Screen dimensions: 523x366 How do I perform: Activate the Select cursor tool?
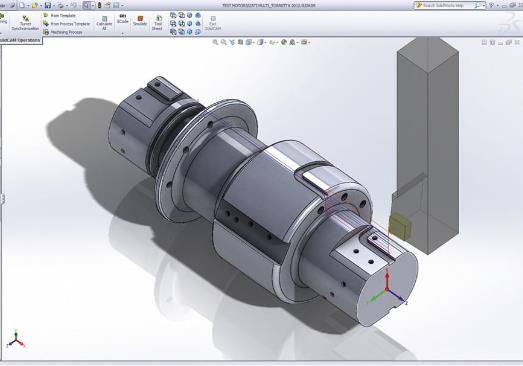[86, 5]
